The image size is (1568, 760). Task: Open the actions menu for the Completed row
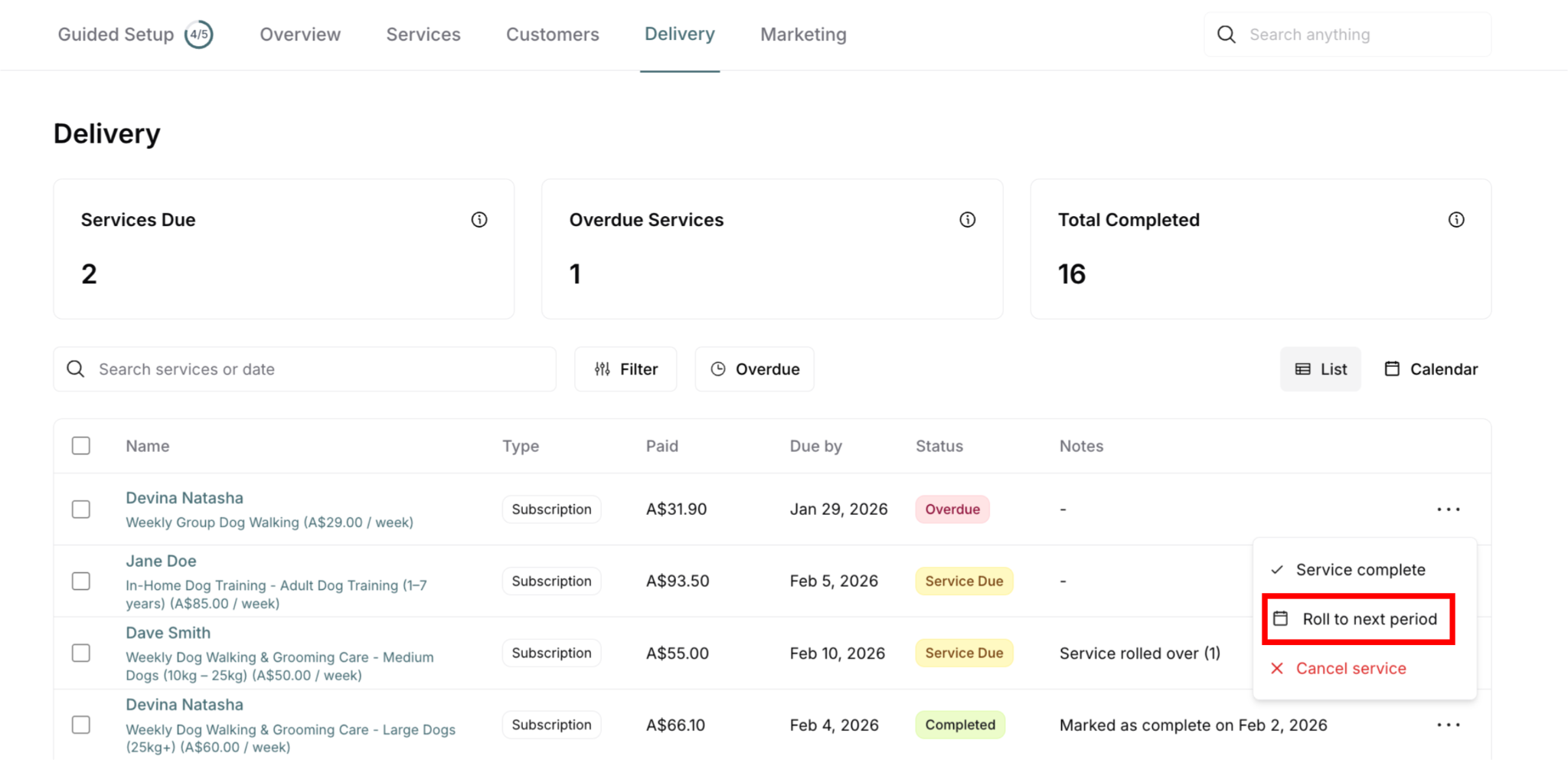[x=1448, y=725]
